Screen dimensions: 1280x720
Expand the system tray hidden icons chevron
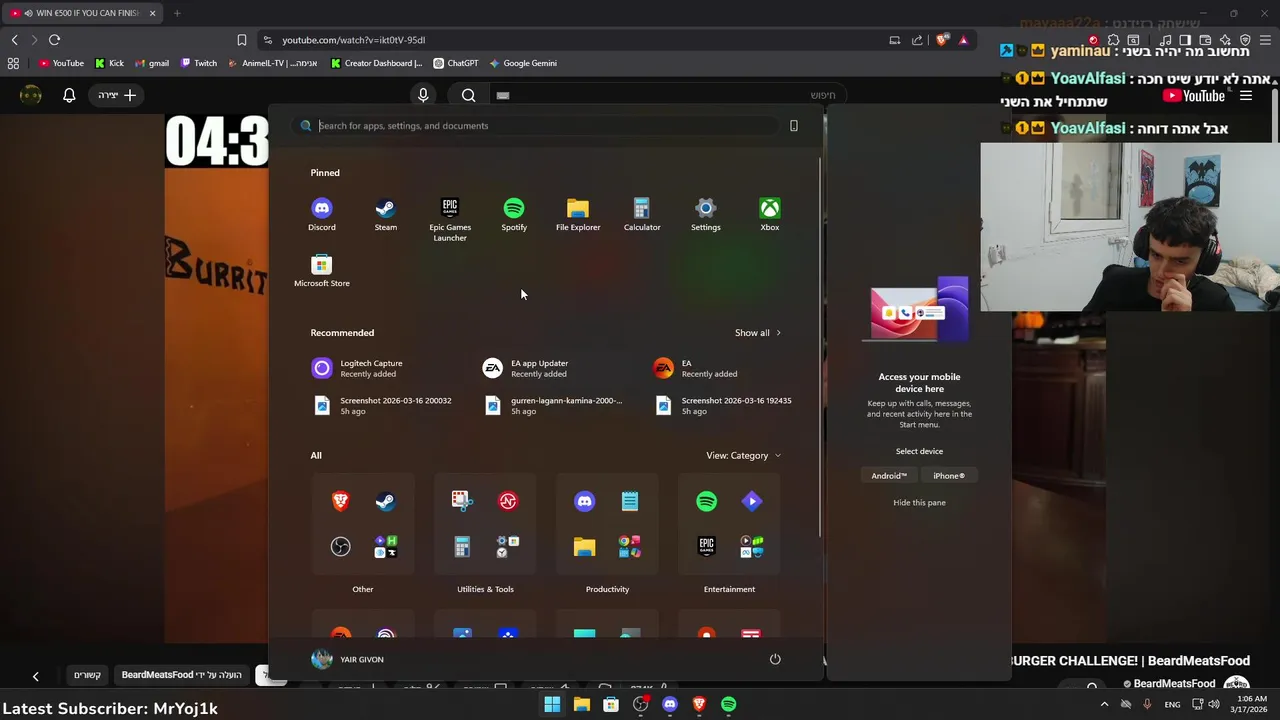[x=1105, y=704]
